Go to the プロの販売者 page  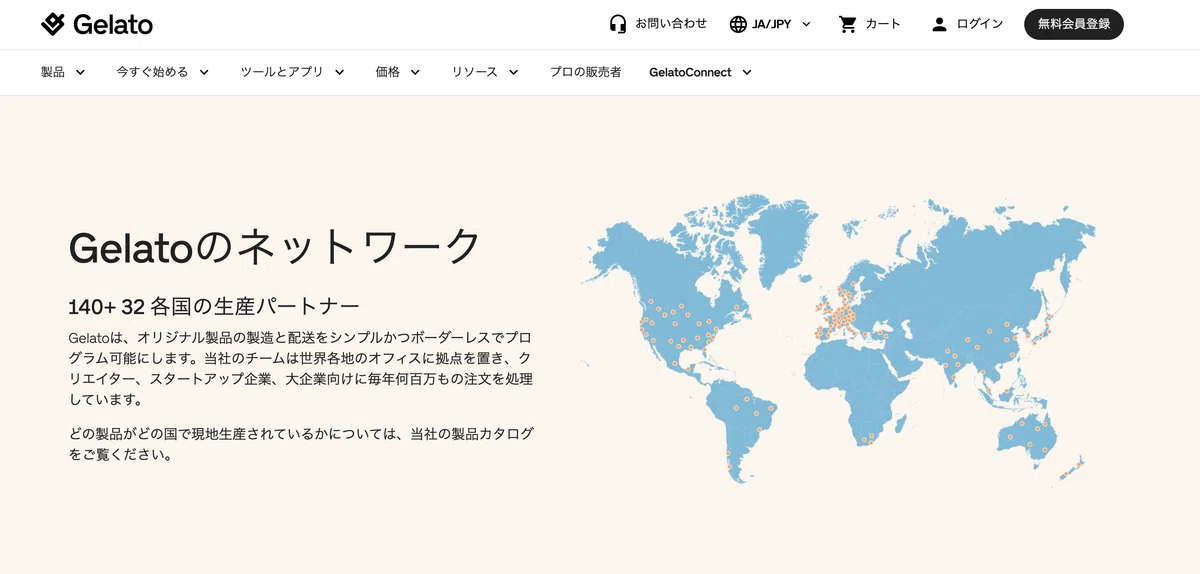pyautogui.click(x=585, y=72)
